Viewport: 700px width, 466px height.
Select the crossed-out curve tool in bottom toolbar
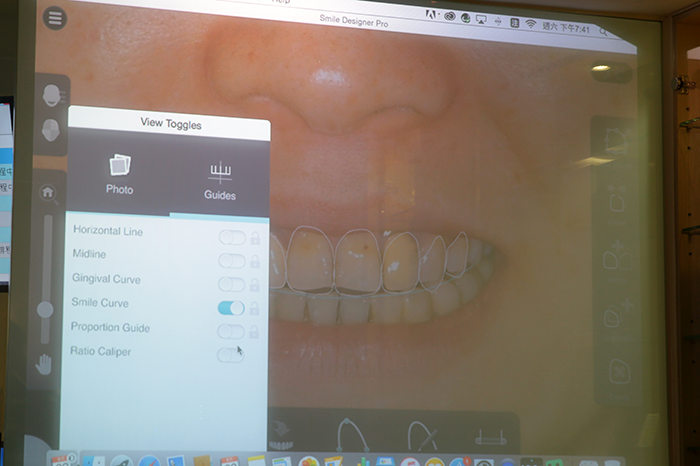[421, 436]
